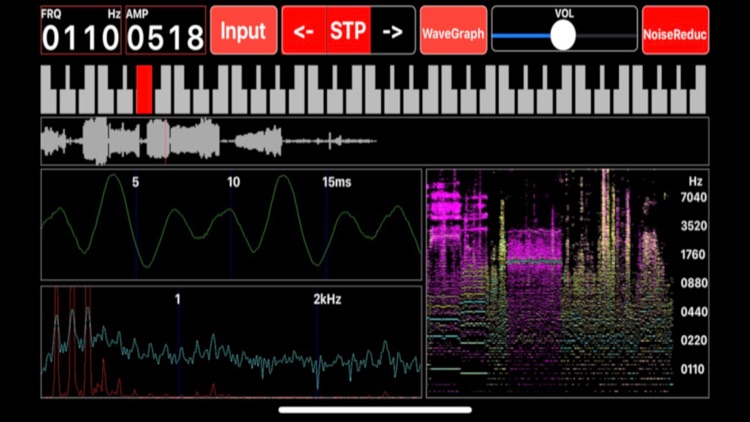Toggle the WaveGraph display button
The image size is (750, 422).
click(x=453, y=30)
